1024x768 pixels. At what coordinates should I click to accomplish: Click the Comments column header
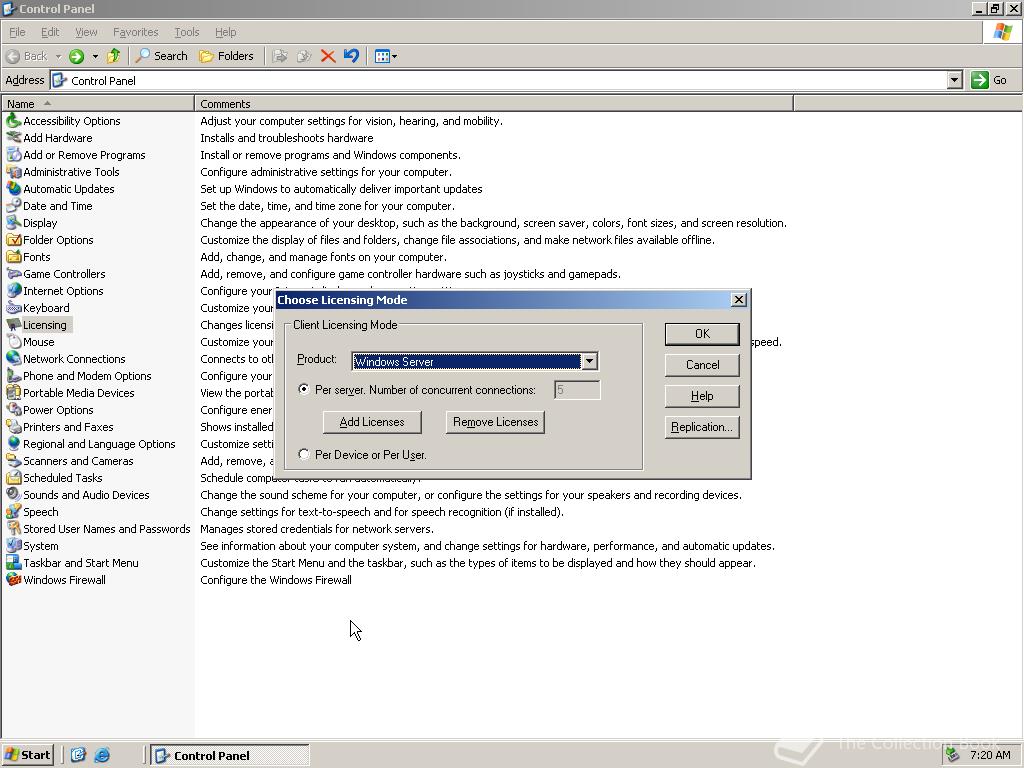(494, 103)
